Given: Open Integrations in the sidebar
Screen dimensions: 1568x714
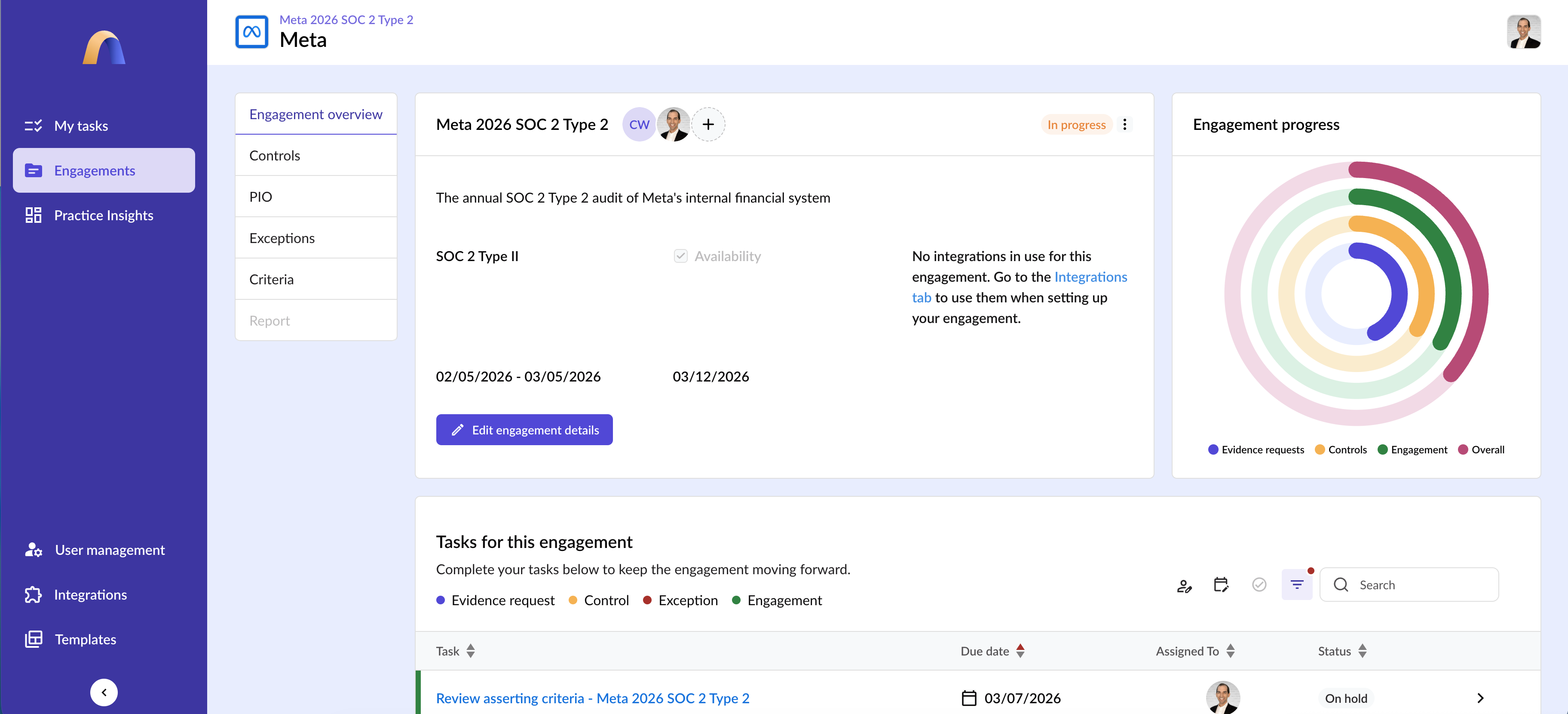Looking at the screenshot, I should click(x=90, y=594).
